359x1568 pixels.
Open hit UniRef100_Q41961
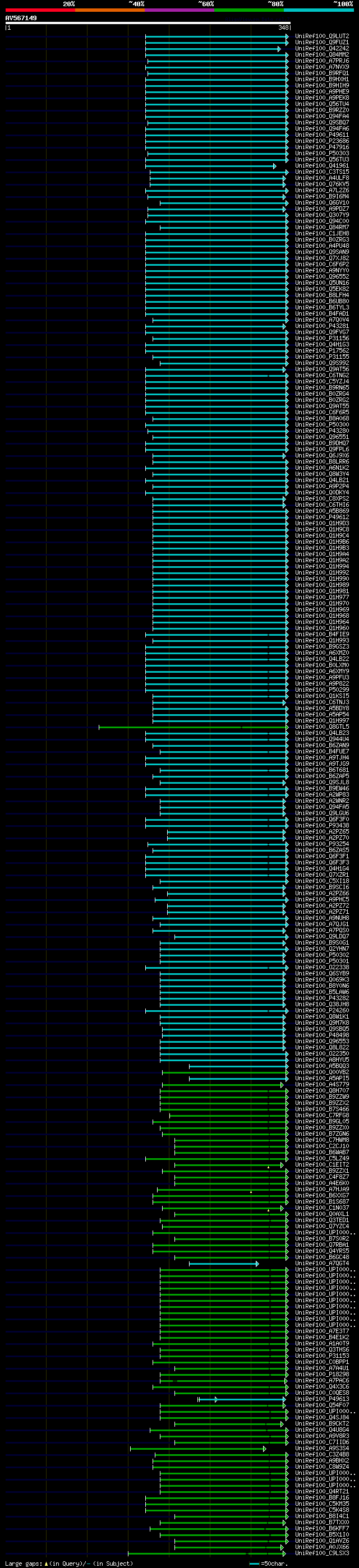click(323, 165)
